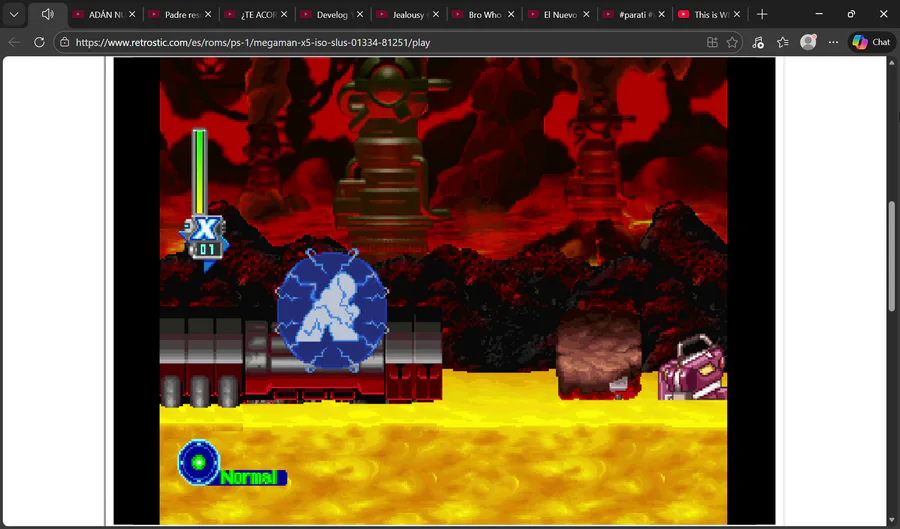Minimize the browser window
Viewport: 900px width, 529px height.
[x=819, y=14]
